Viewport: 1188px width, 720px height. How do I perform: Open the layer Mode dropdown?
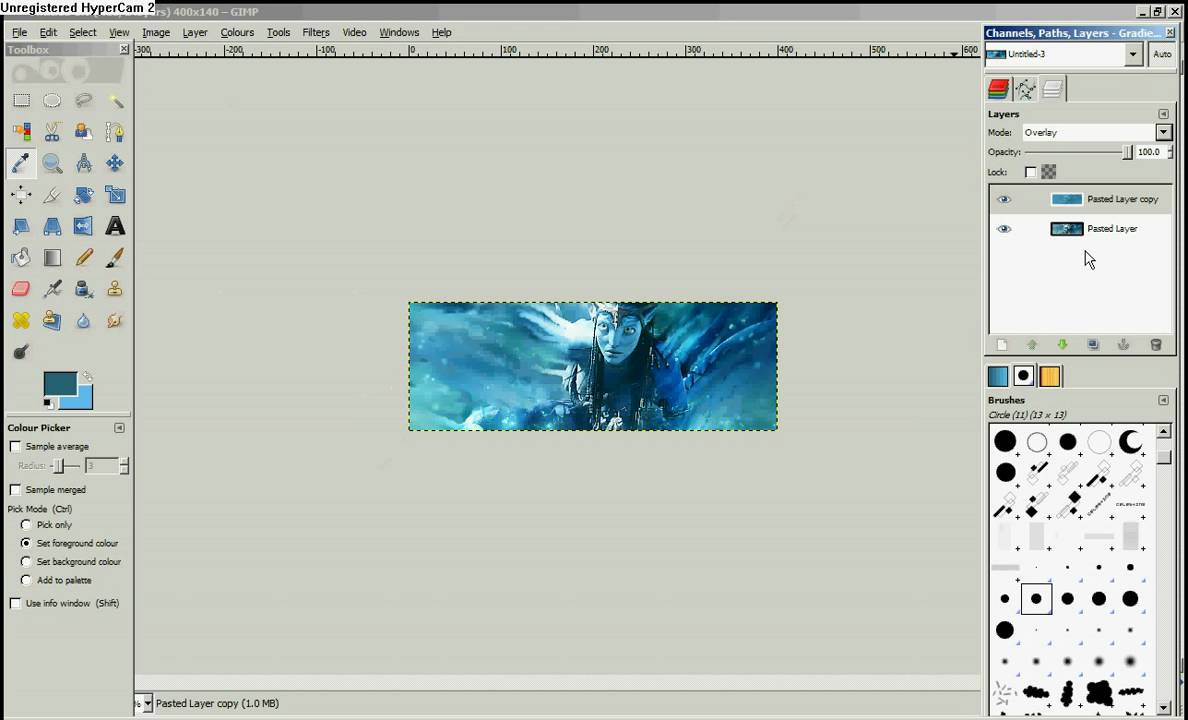[1164, 133]
